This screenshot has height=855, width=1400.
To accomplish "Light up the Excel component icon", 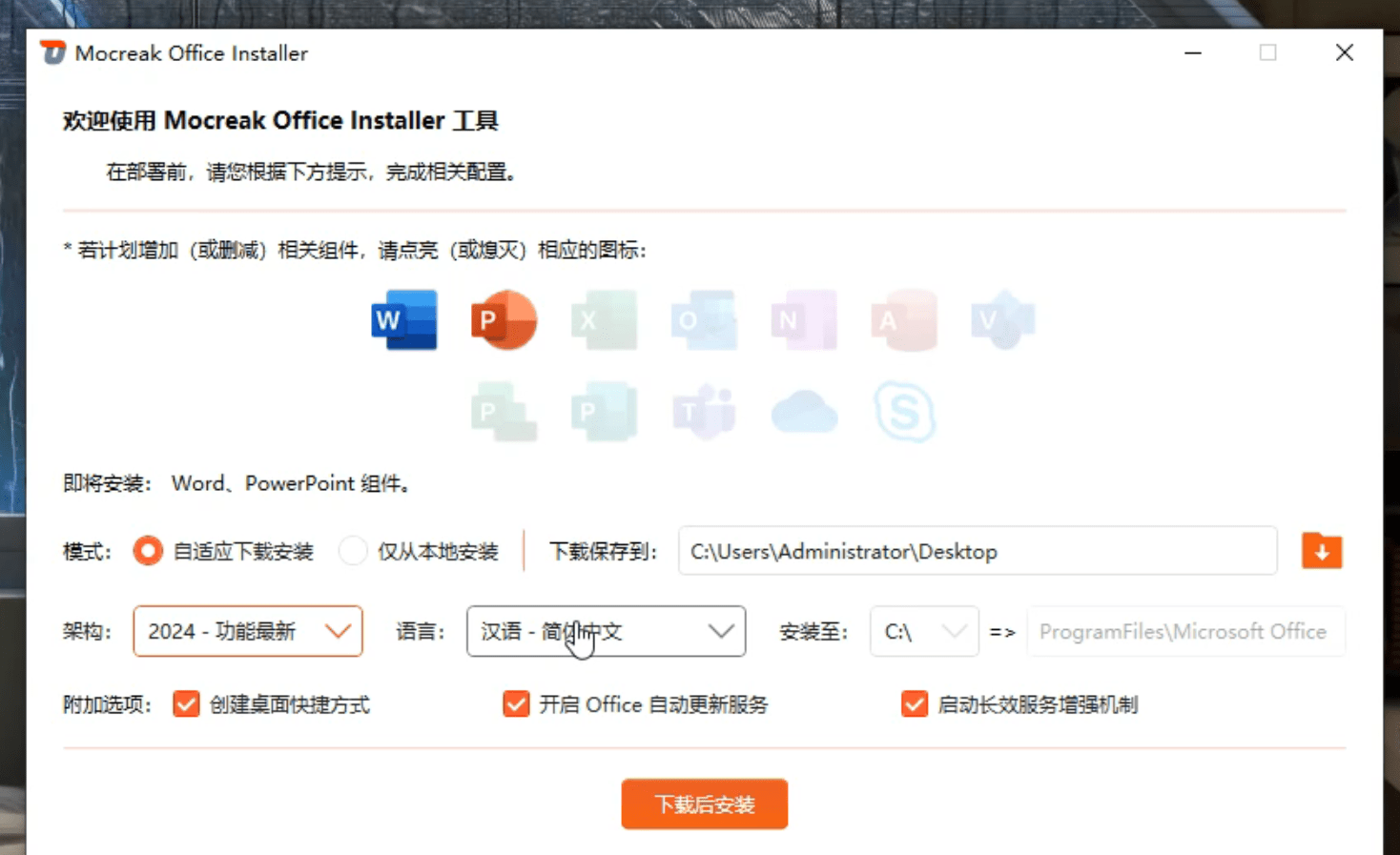I will [604, 320].
